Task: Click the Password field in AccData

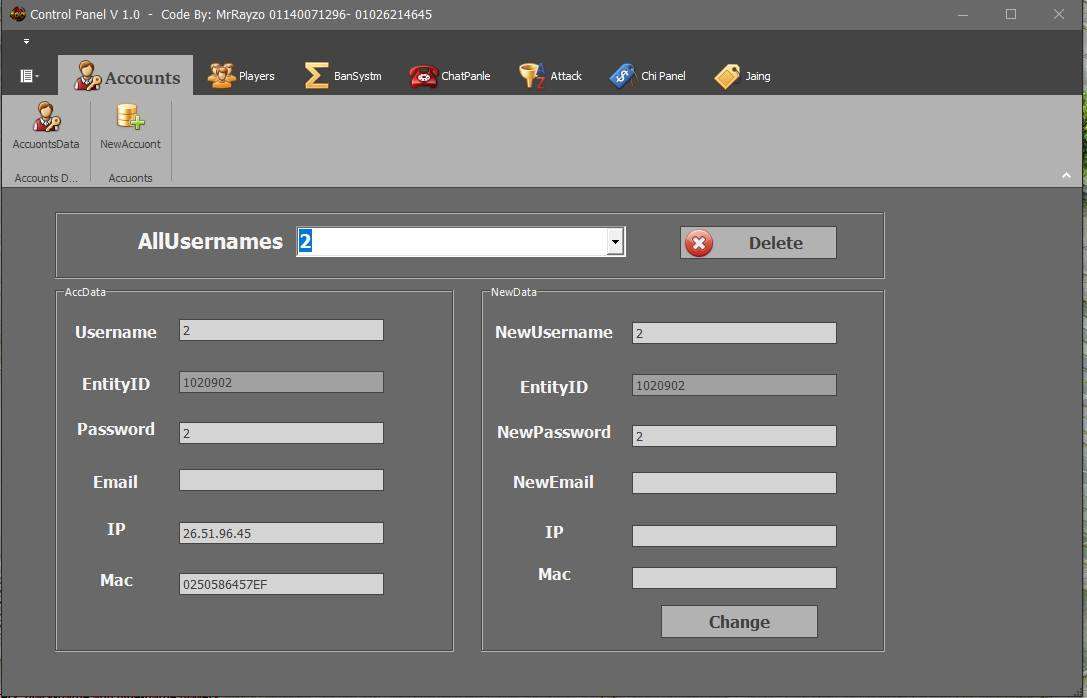Action: click(x=281, y=433)
